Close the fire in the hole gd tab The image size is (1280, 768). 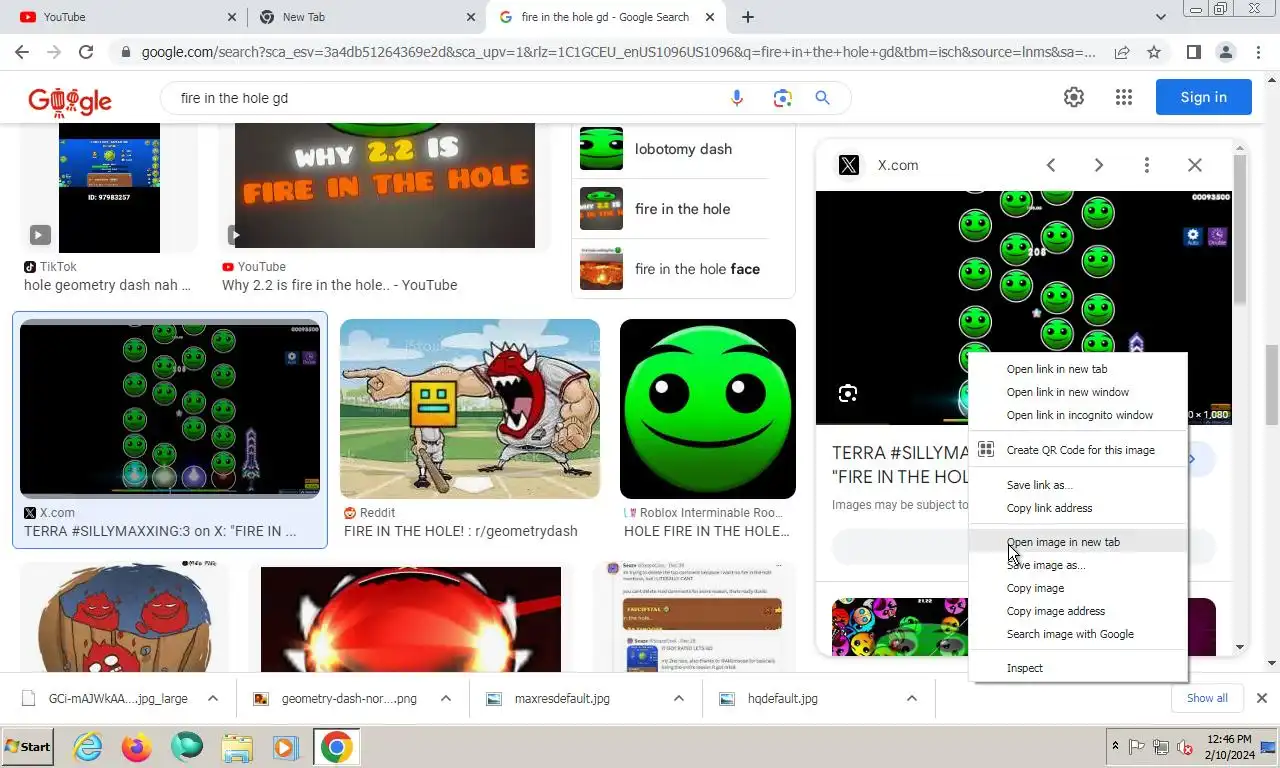click(x=710, y=17)
